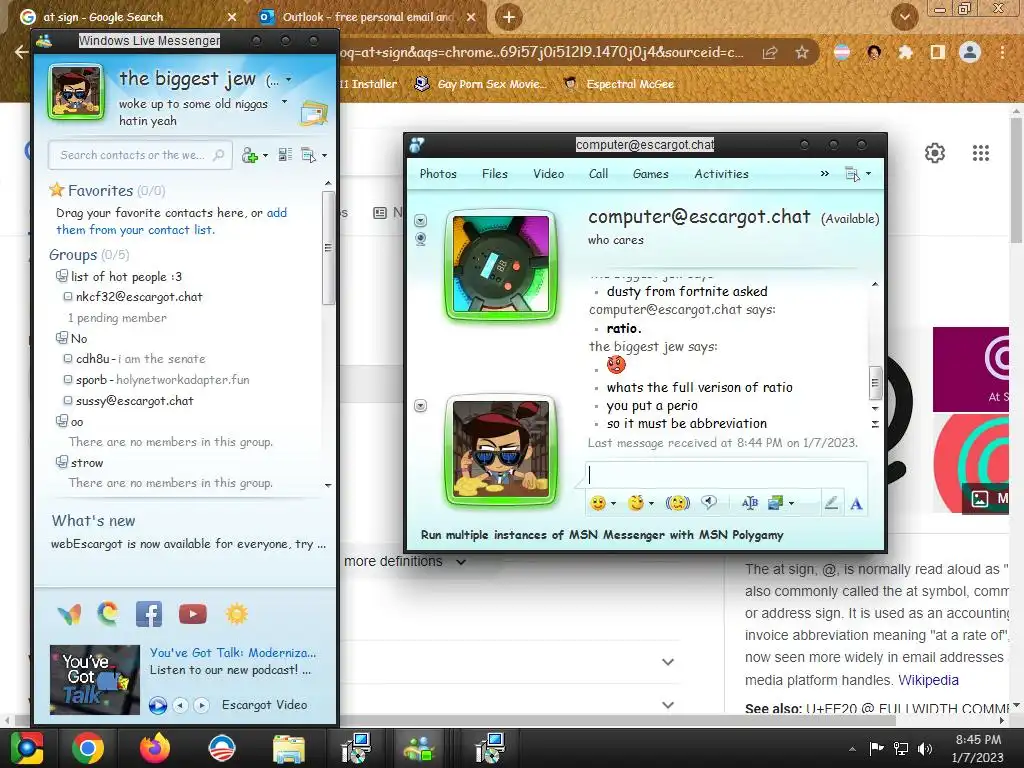
Task: Open the YouTube icon in Messenger bottom bar
Action: point(193,614)
